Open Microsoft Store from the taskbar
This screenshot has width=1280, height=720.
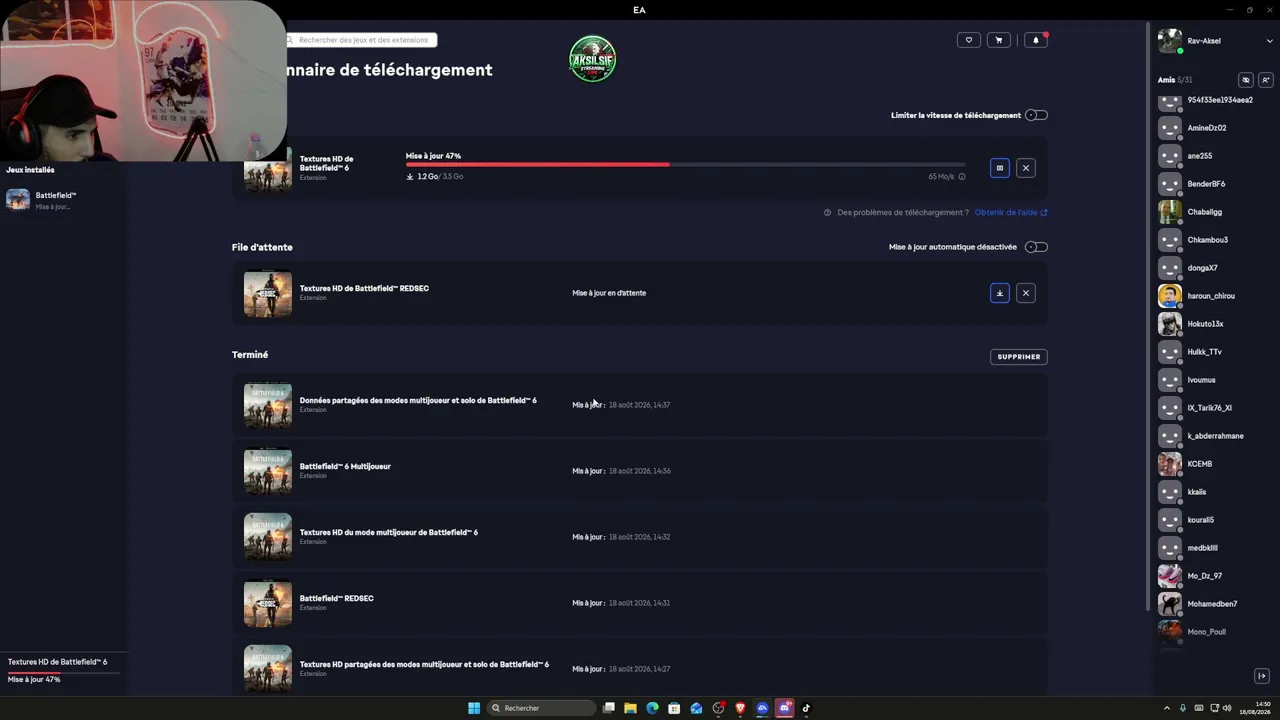674,708
